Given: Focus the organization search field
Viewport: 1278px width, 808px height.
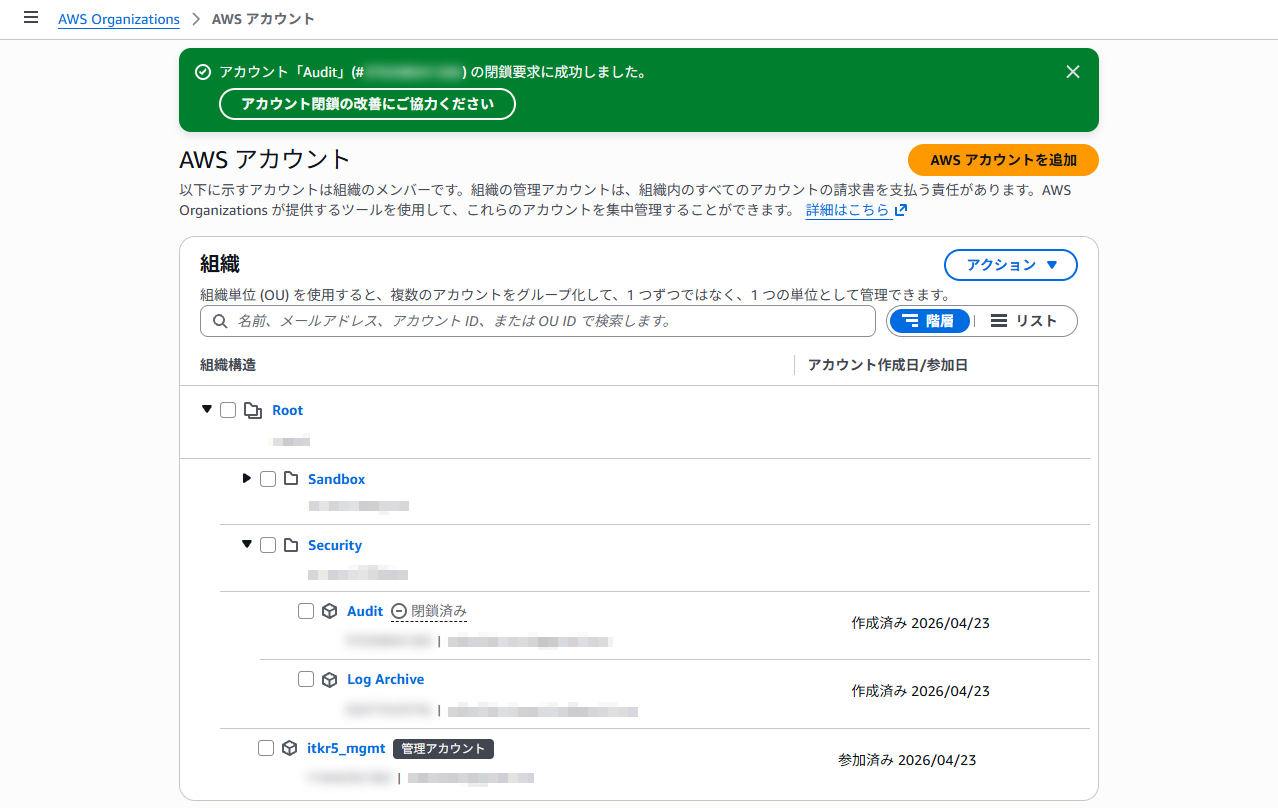Looking at the screenshot, I should tap(538, 321).
